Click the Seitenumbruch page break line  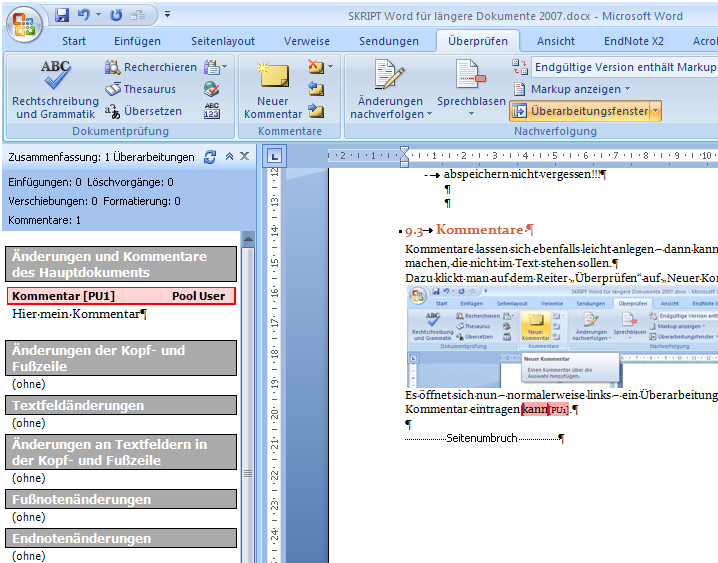(x=484, y=438)
